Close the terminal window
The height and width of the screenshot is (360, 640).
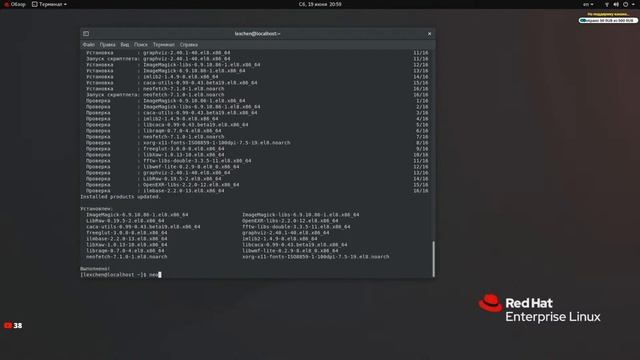click(x=429, y=33)
